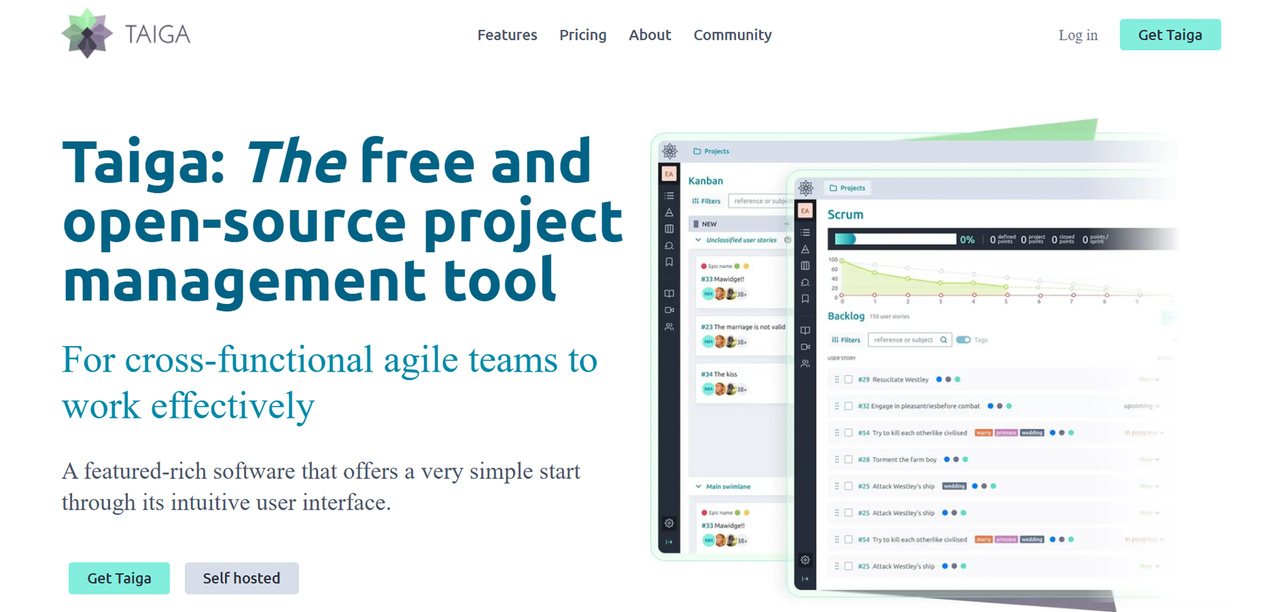Open the settings gear in Kanban sidebar
Screen dimensions: 1280x612
tap(669, 523)
